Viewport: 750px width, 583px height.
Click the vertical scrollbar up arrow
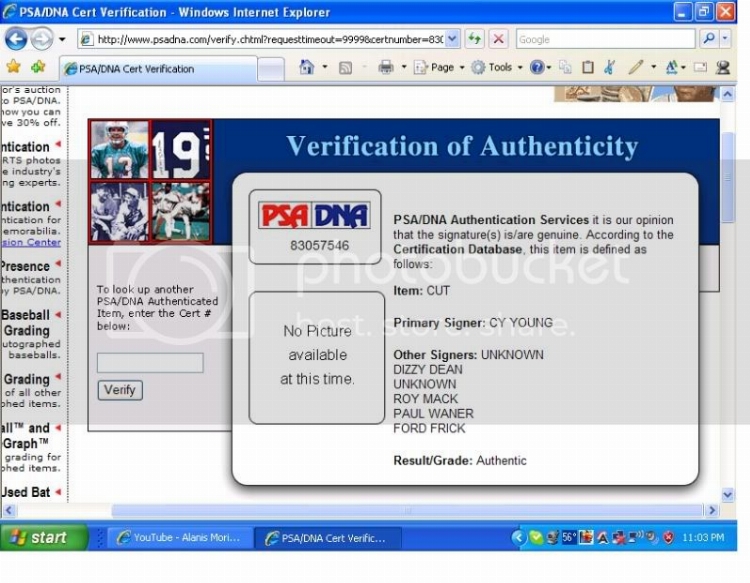[x=728, y=94]
